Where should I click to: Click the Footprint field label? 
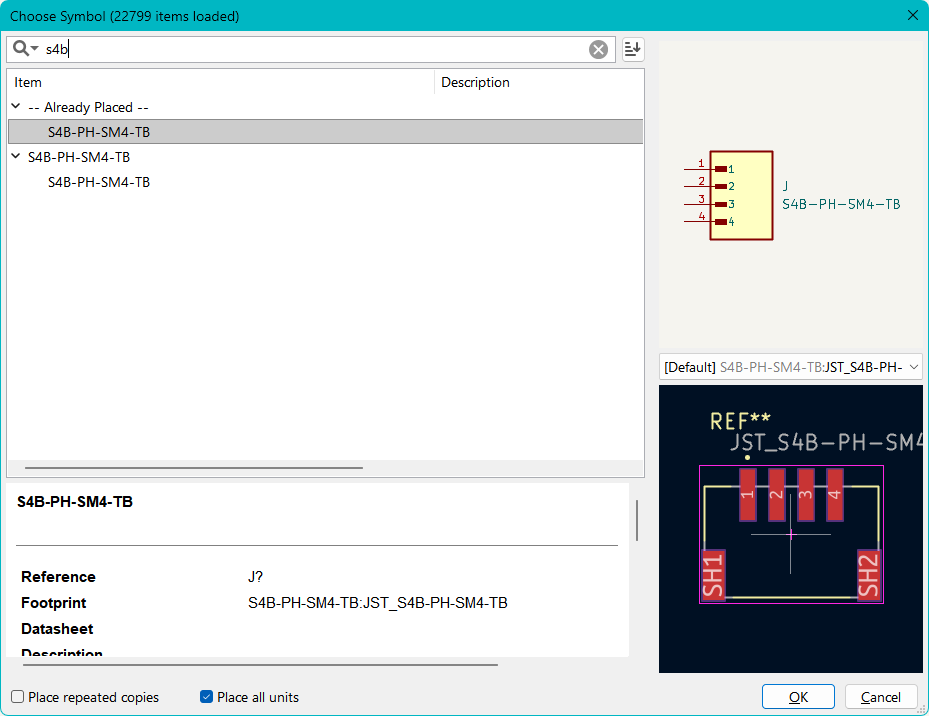pos(53,603)
